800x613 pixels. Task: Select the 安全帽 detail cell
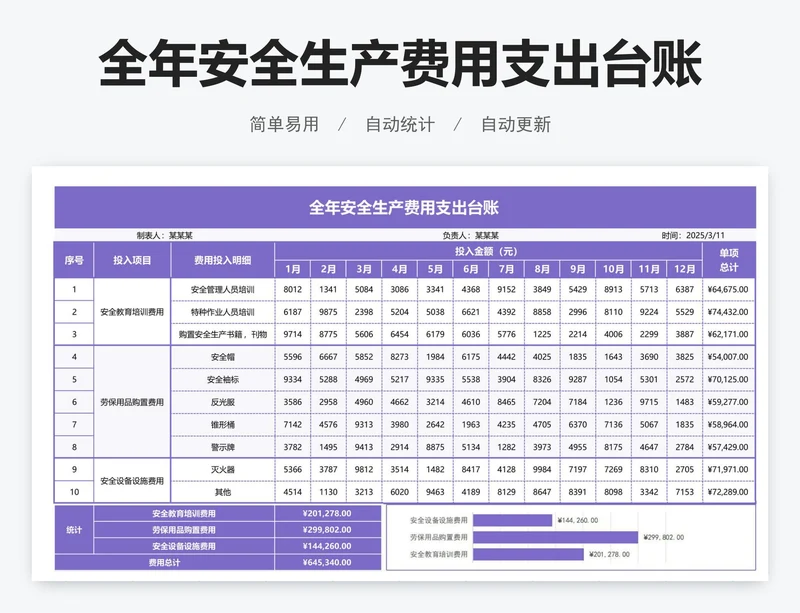coord(222,357)
